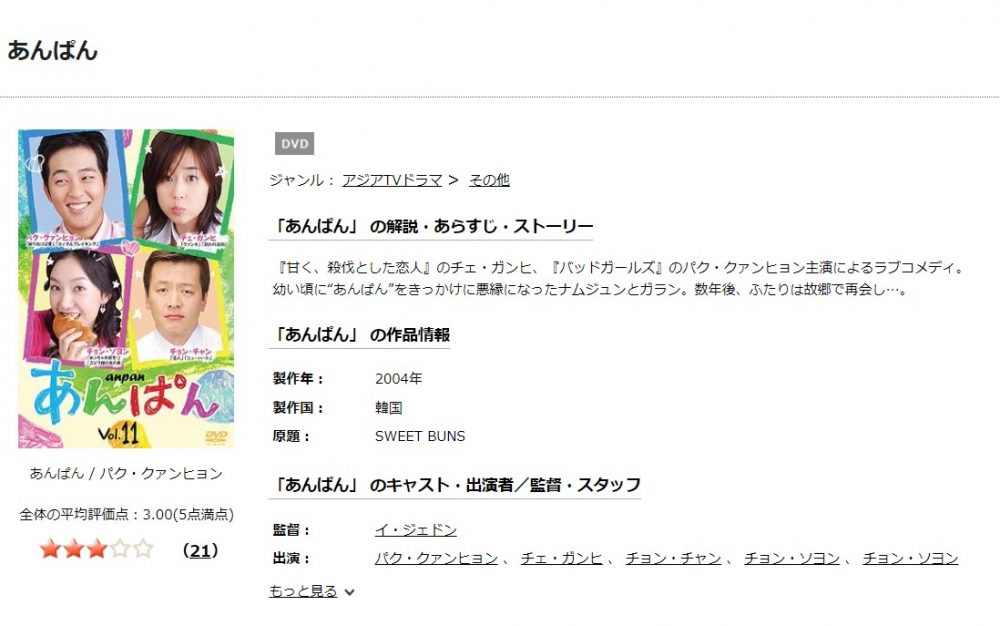Image resolution: width=1000 pixels, height=626 pixels.
Task: Open the アジアTVドラマ genre link
Action: coord(392,180)
